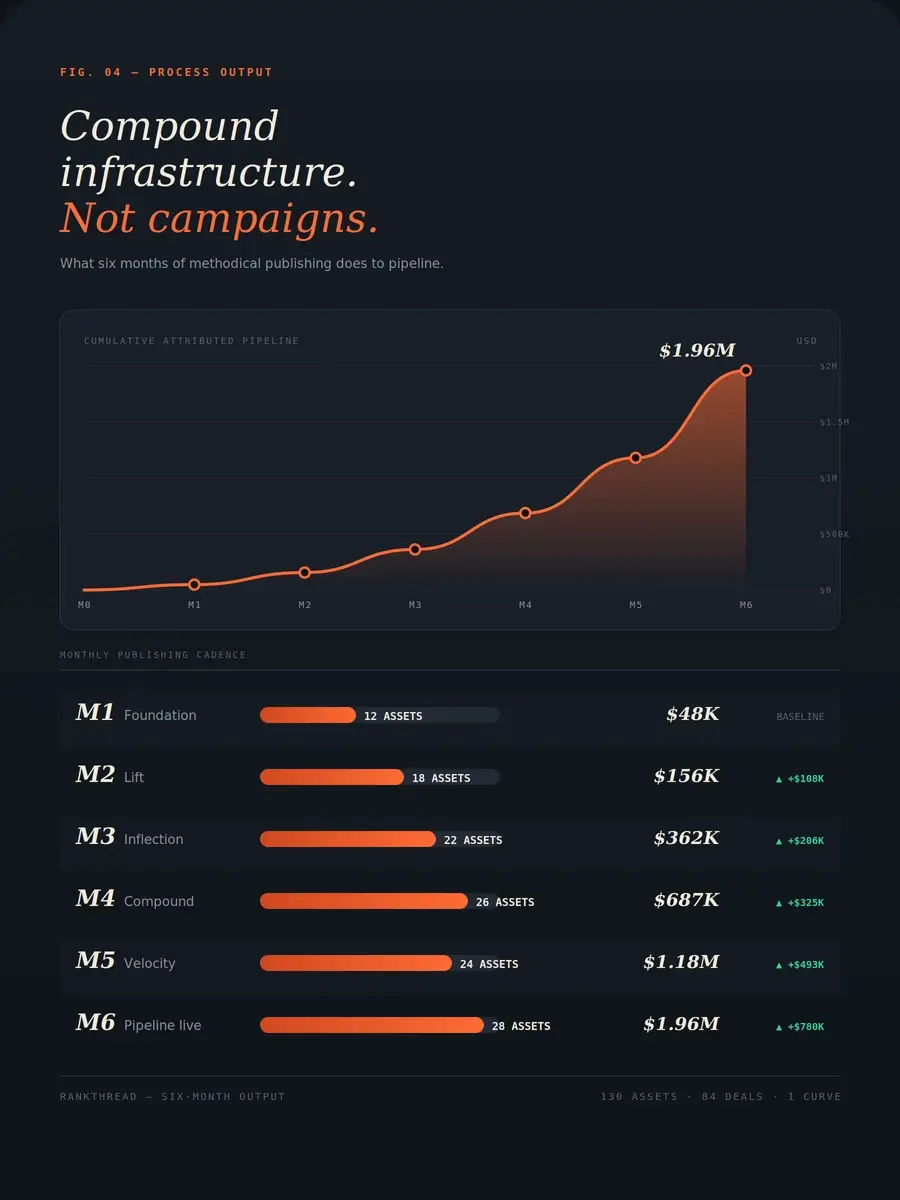Click the Cumulative Attributed Pipeline chart title
Image resolution: width=900 pixels, height=1200 pixels.
click(x=192, y=341)
